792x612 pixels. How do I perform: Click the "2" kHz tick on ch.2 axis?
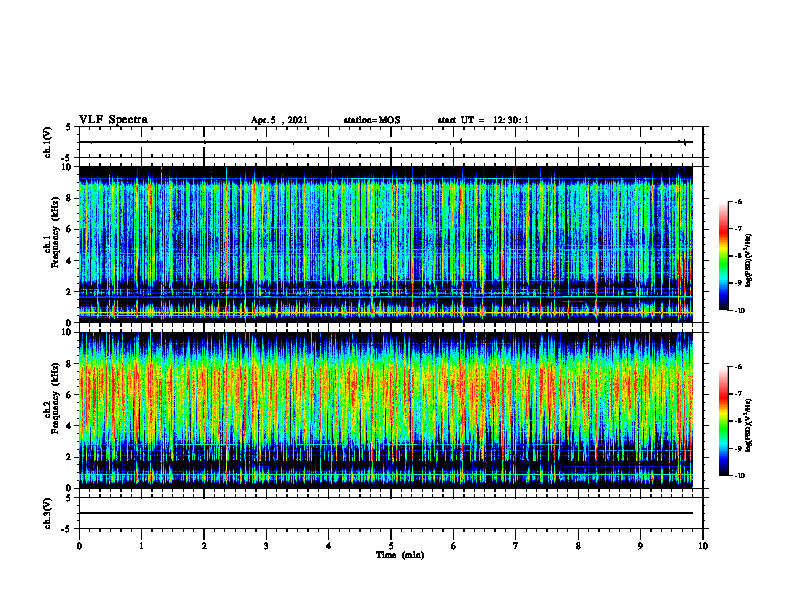coord(70,457)
